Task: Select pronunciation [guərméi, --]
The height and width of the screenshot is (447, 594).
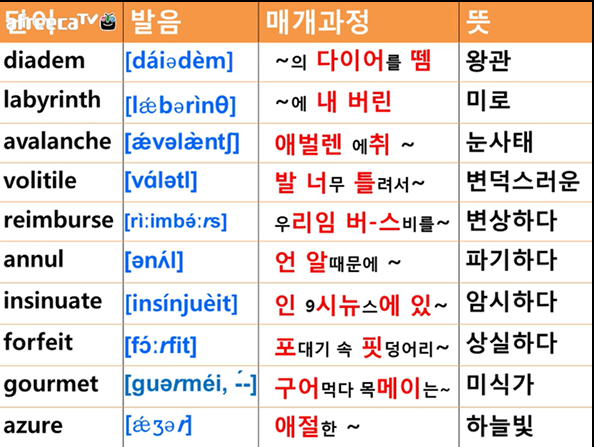Action: point(191,384)
